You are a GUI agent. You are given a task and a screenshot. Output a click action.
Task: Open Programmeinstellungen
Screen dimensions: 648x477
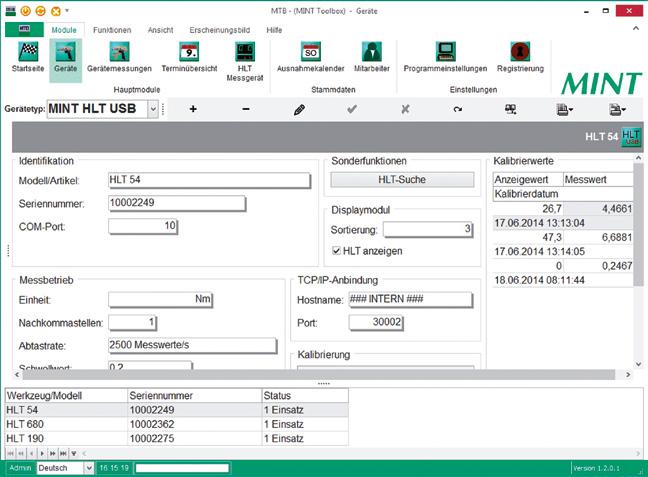[x=445, y=58]
